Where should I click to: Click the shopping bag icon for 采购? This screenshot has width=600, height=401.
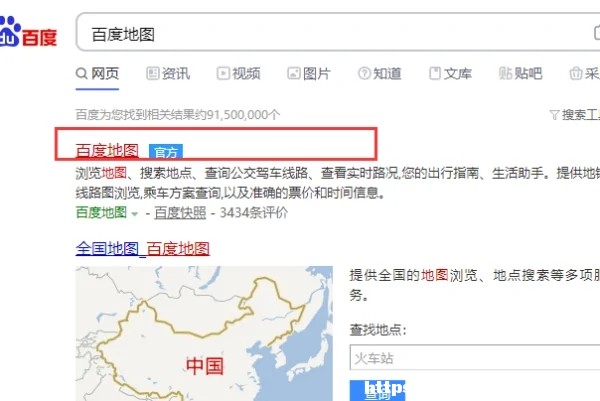tap(576, 73)
